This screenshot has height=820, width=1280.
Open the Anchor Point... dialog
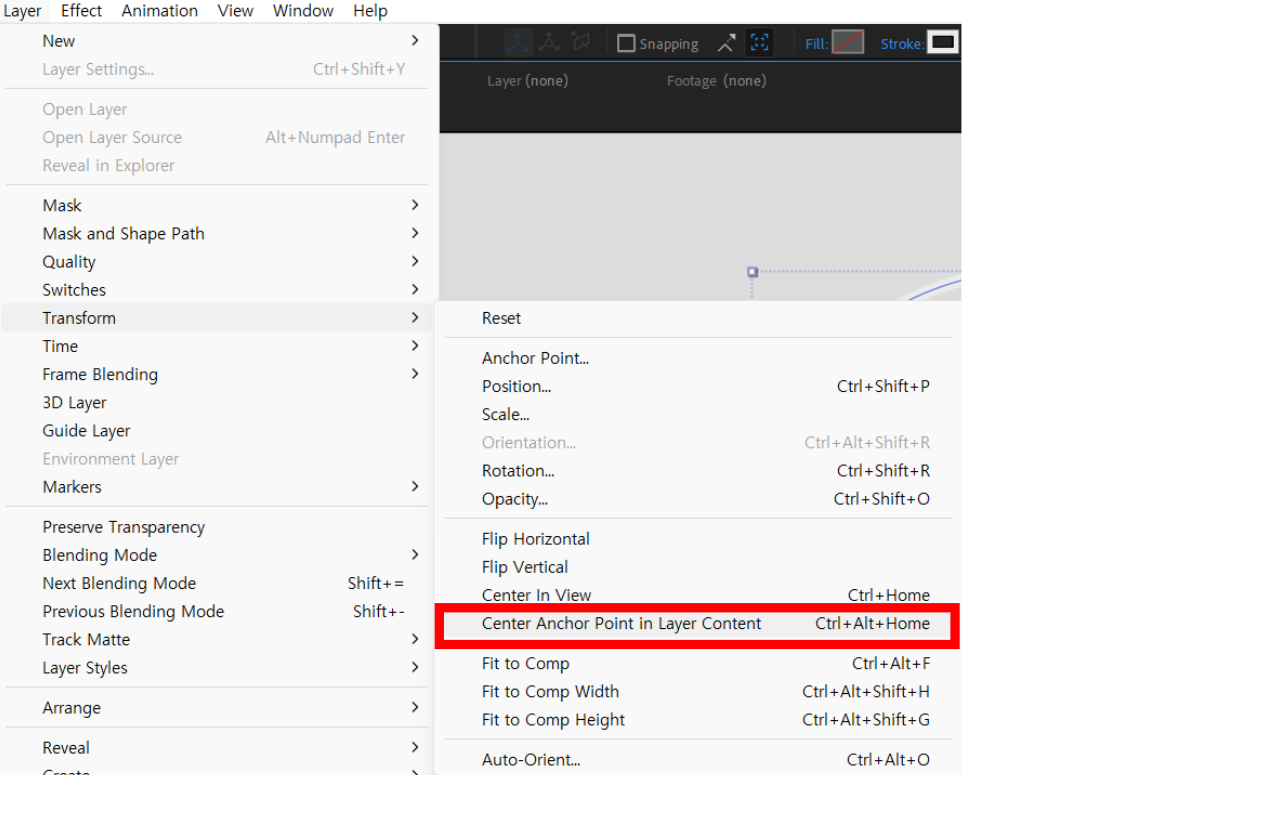697,358
